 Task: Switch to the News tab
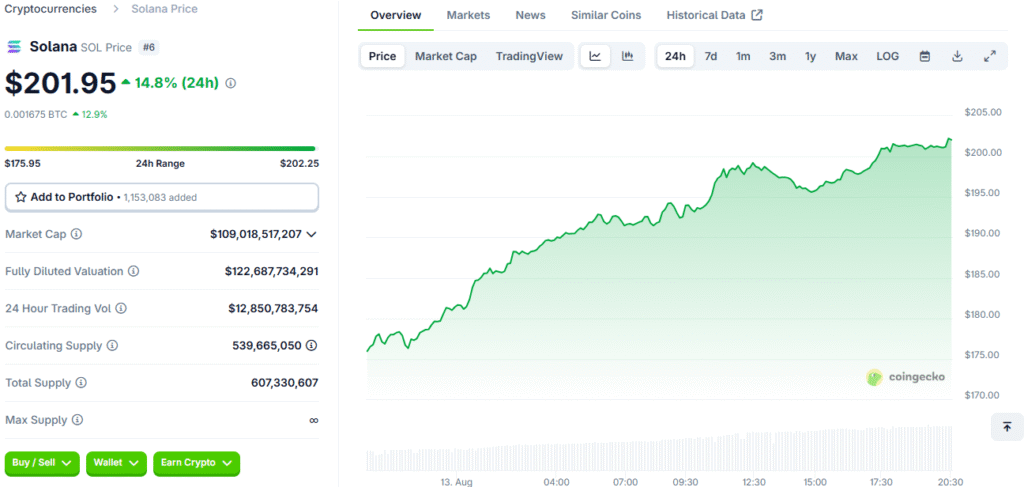(530, 15)
